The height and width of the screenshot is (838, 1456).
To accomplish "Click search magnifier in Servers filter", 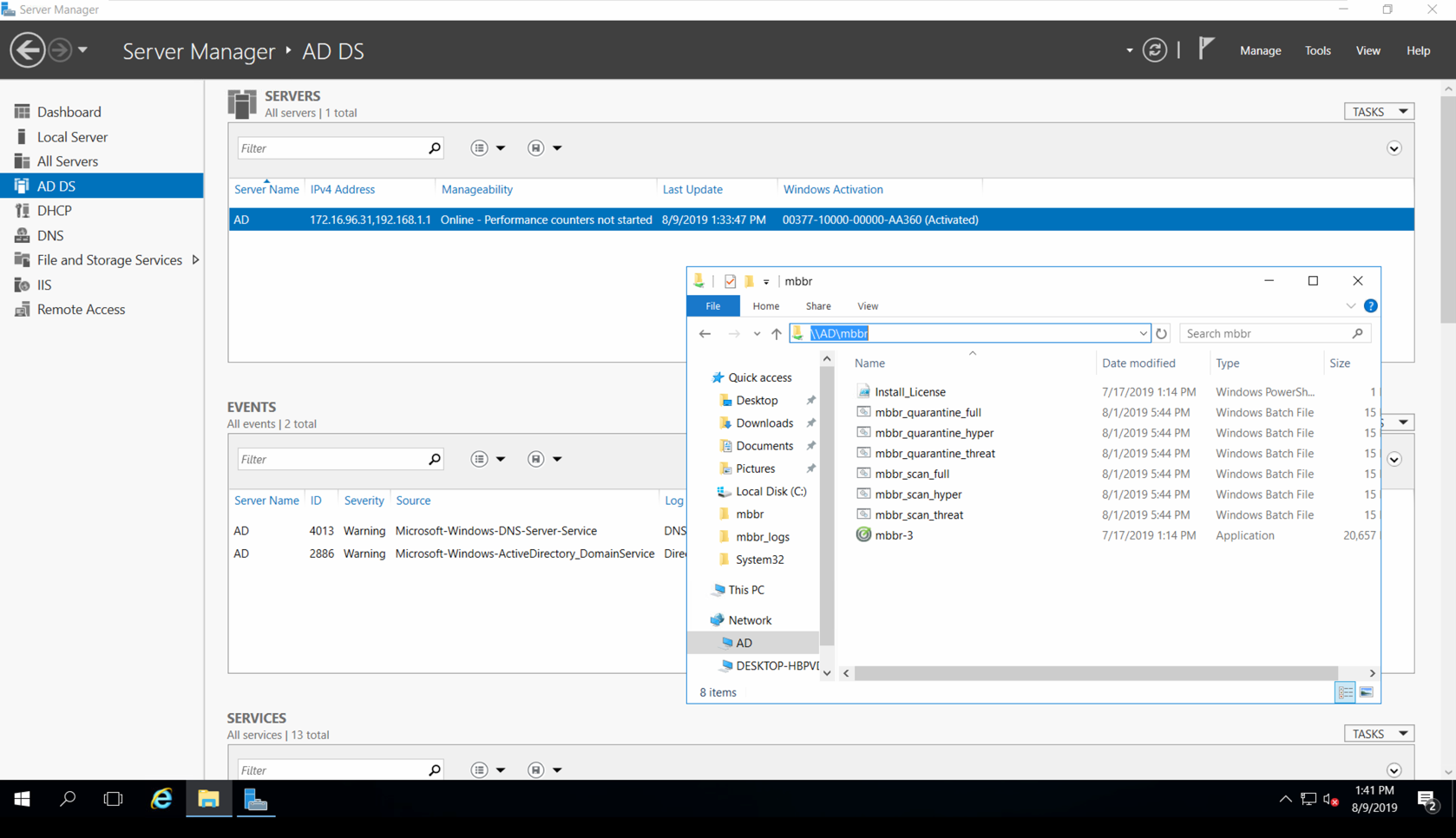I will [434, 148].
